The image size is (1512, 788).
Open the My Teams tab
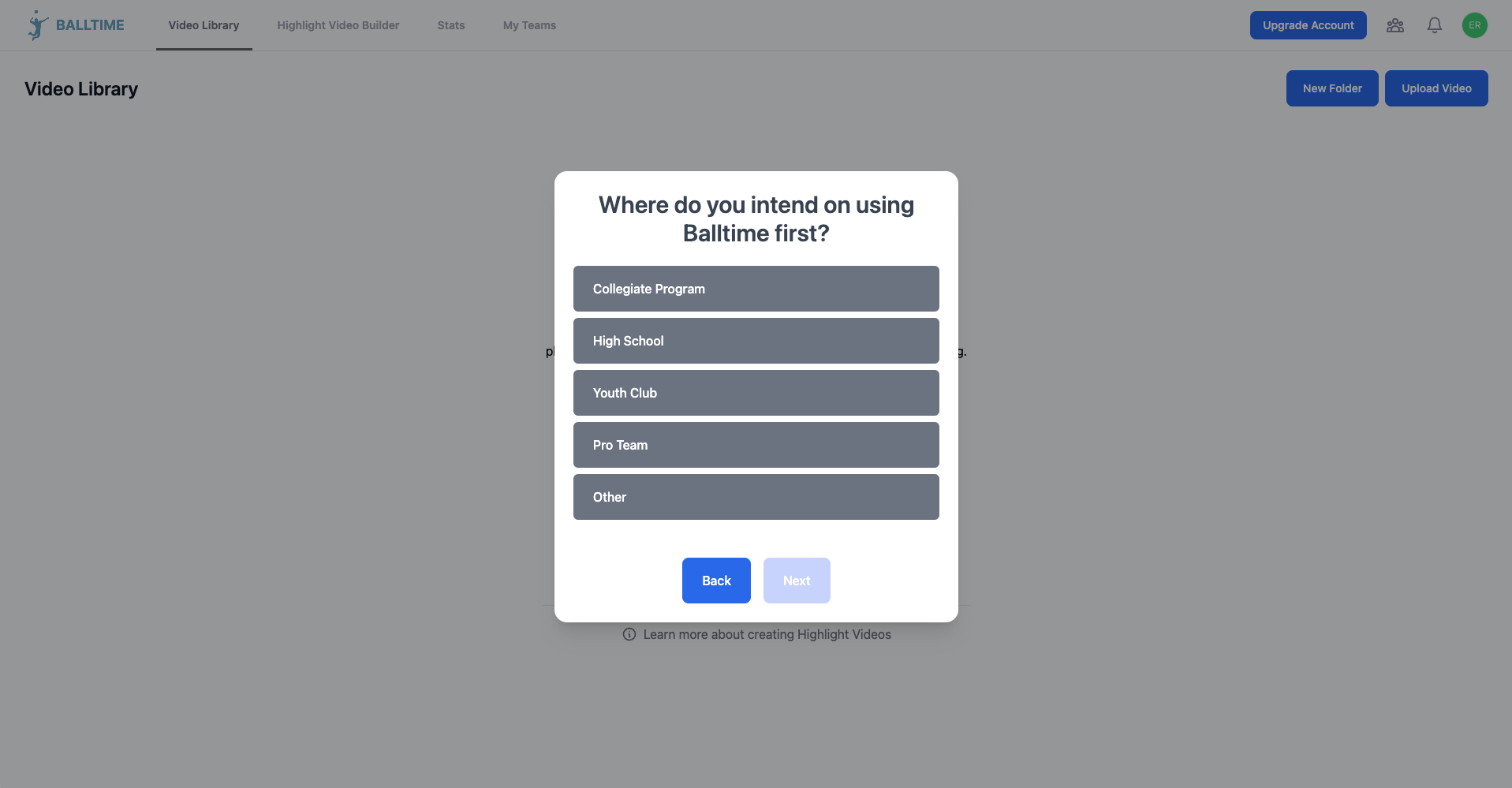tap(529, 25)
